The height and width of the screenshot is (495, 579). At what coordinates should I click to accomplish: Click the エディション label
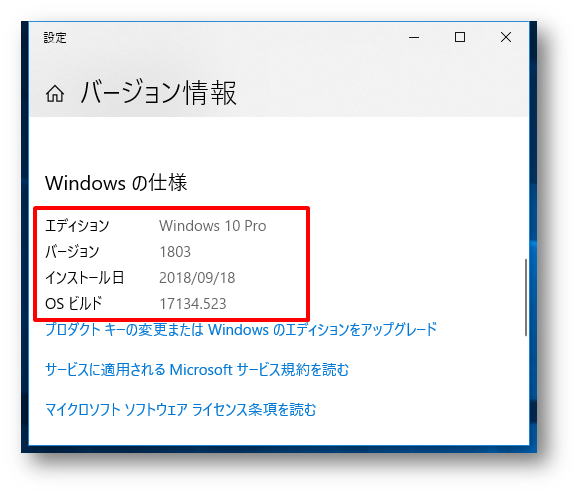click(77, 226)
